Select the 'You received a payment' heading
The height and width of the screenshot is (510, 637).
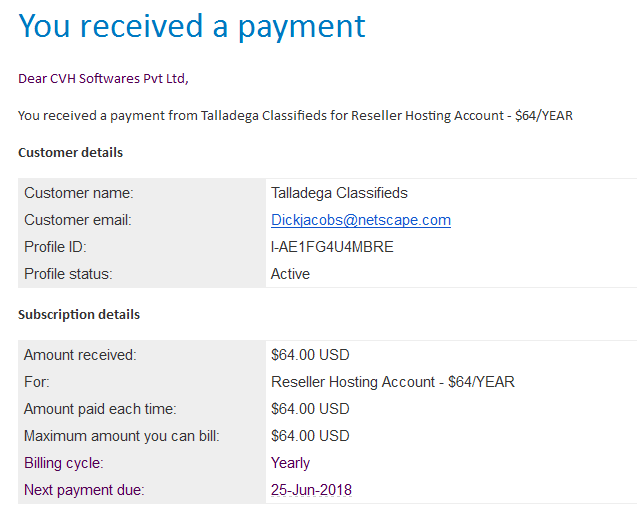pyautogui.click(x=192, y=26)
